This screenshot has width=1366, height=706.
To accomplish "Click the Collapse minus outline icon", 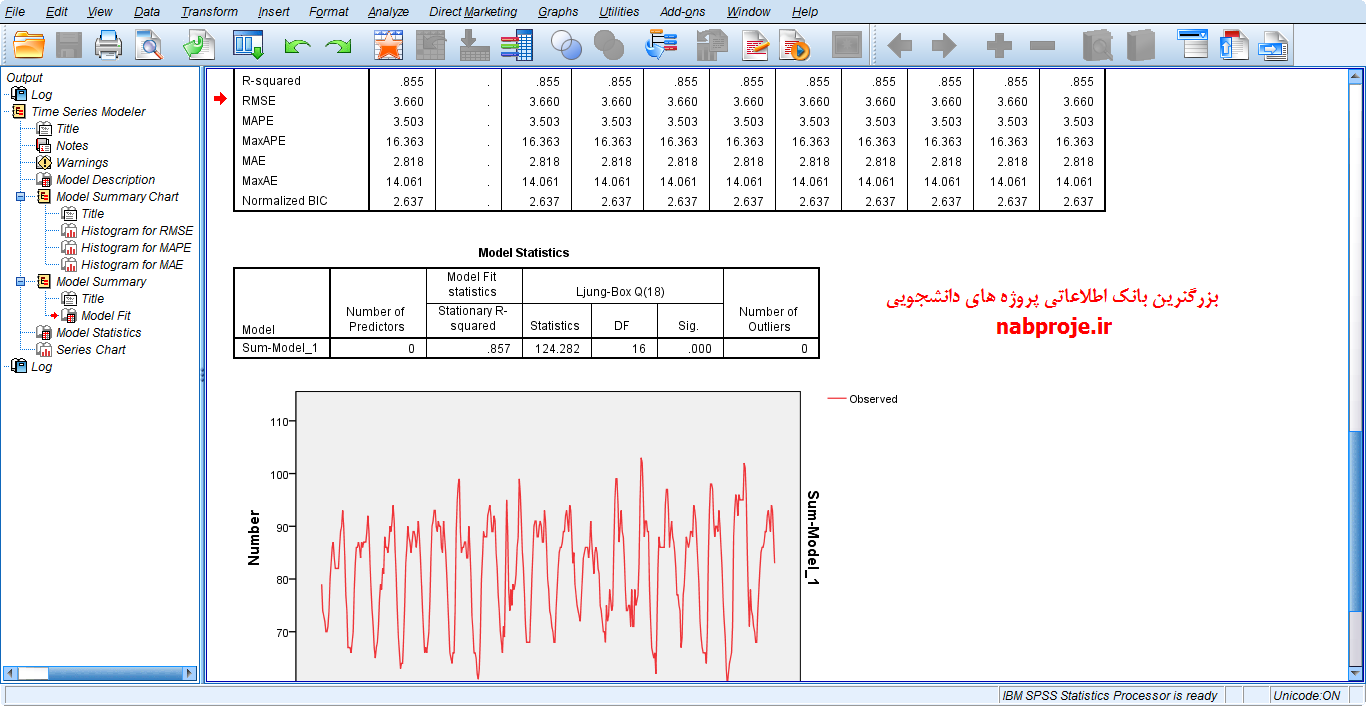I will pyautogui.click(x=1042, y=45).
